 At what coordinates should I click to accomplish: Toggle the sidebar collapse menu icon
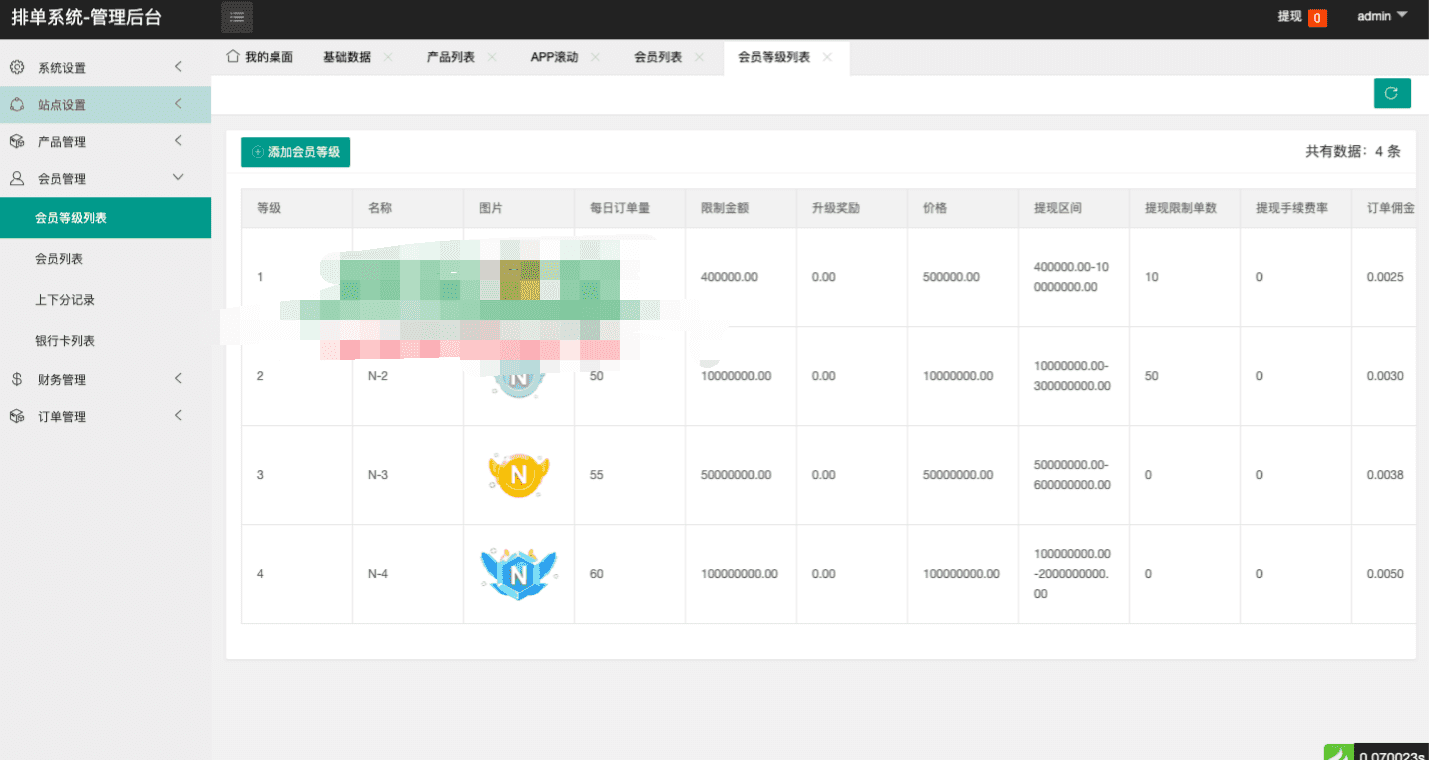[237, 17]
